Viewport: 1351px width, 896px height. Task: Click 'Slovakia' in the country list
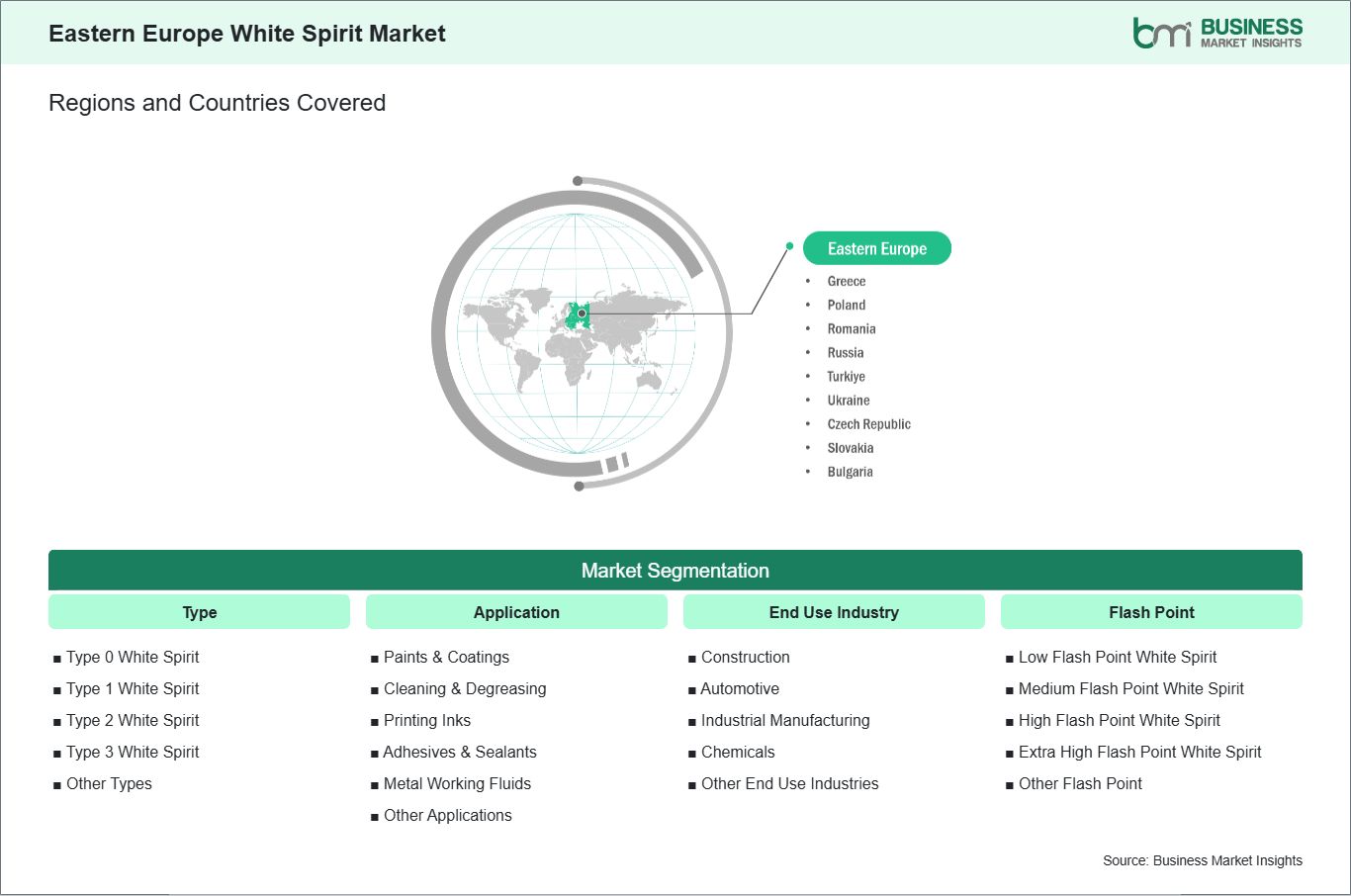pos(851,448)
